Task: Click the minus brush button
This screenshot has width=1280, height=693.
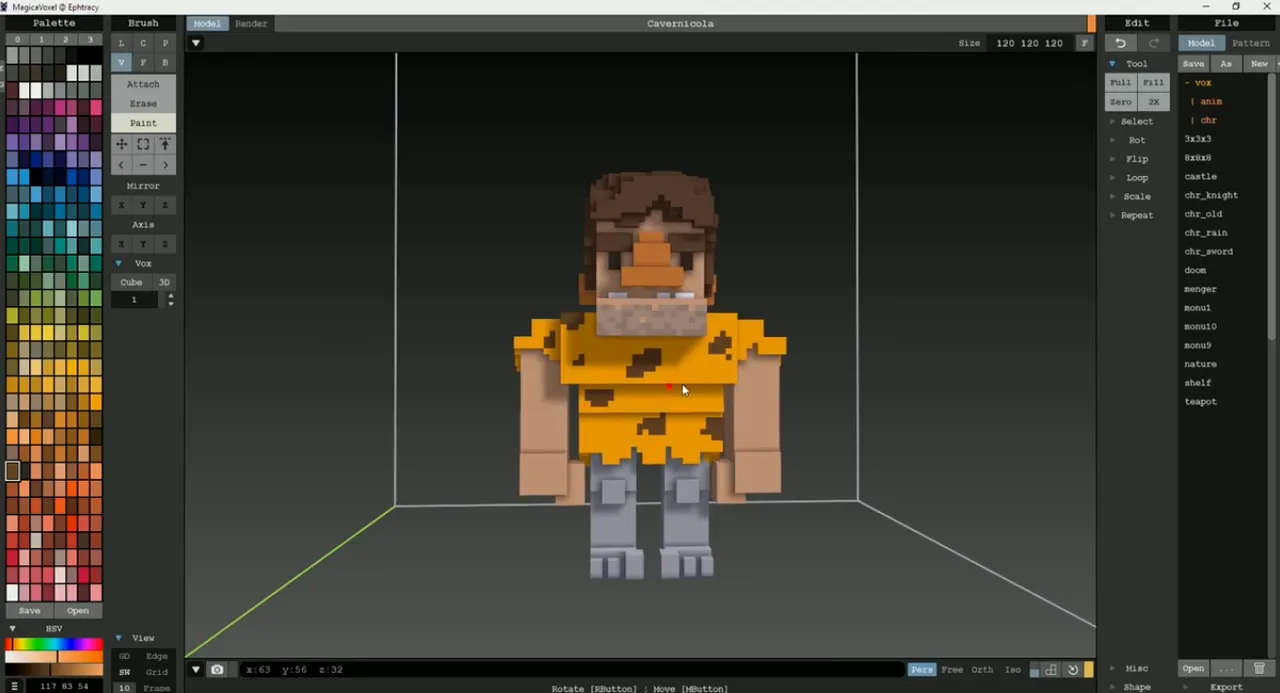Action: pyautogui.click(x=143, y=165)
